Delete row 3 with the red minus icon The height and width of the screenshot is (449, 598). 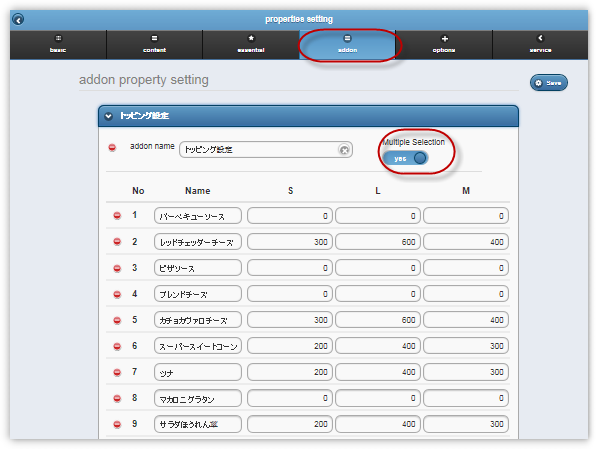(117, 269)
